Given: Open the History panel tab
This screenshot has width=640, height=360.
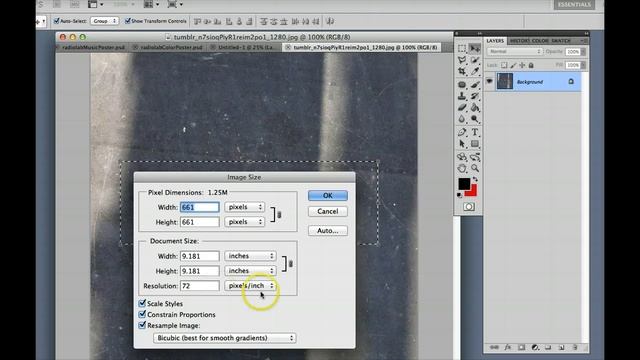Looking at the screenshot, I should tap(519, 41).
